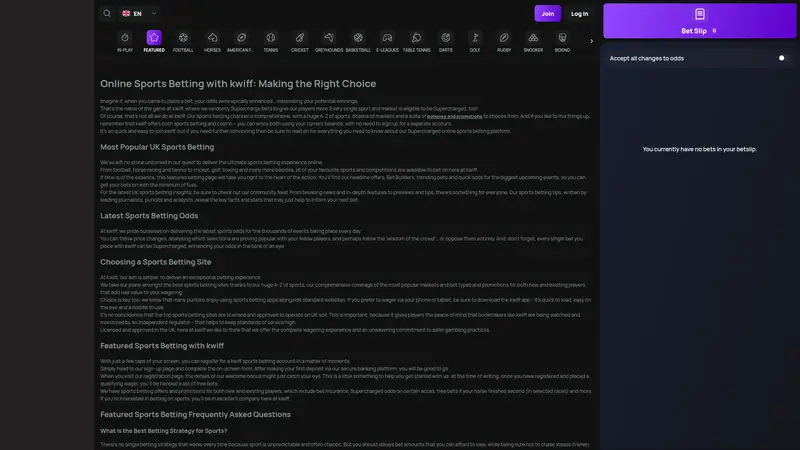
Task: Click the Join button
Action: click(547, 14)
